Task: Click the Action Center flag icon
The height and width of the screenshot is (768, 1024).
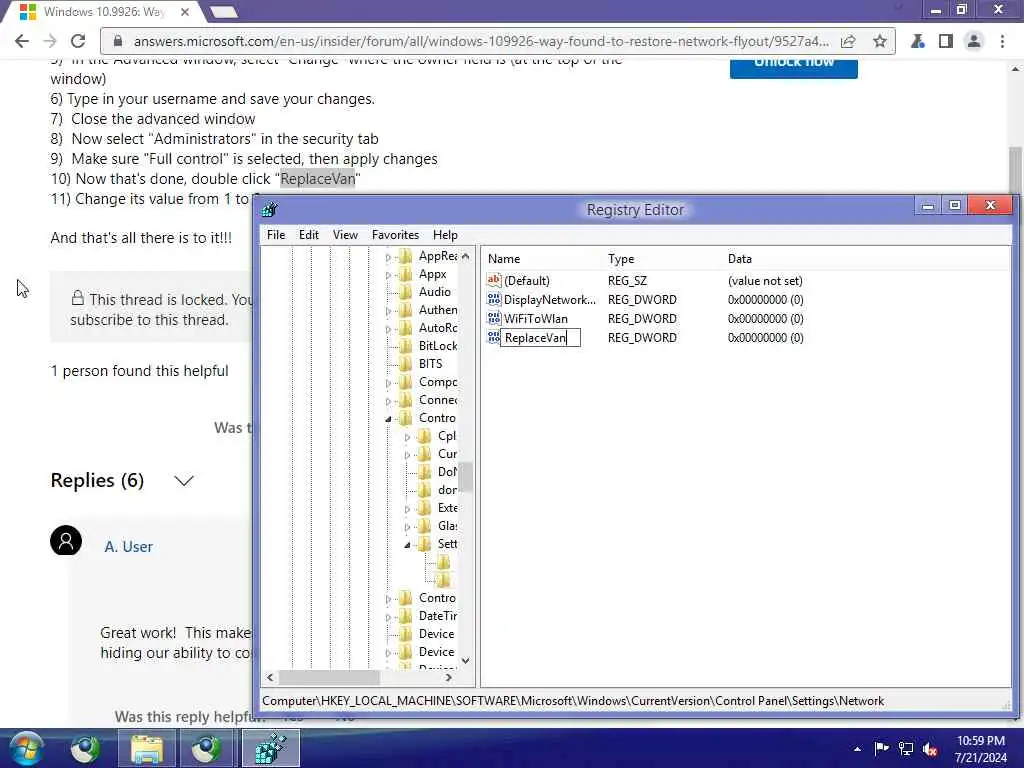Action: click(882, 748)
